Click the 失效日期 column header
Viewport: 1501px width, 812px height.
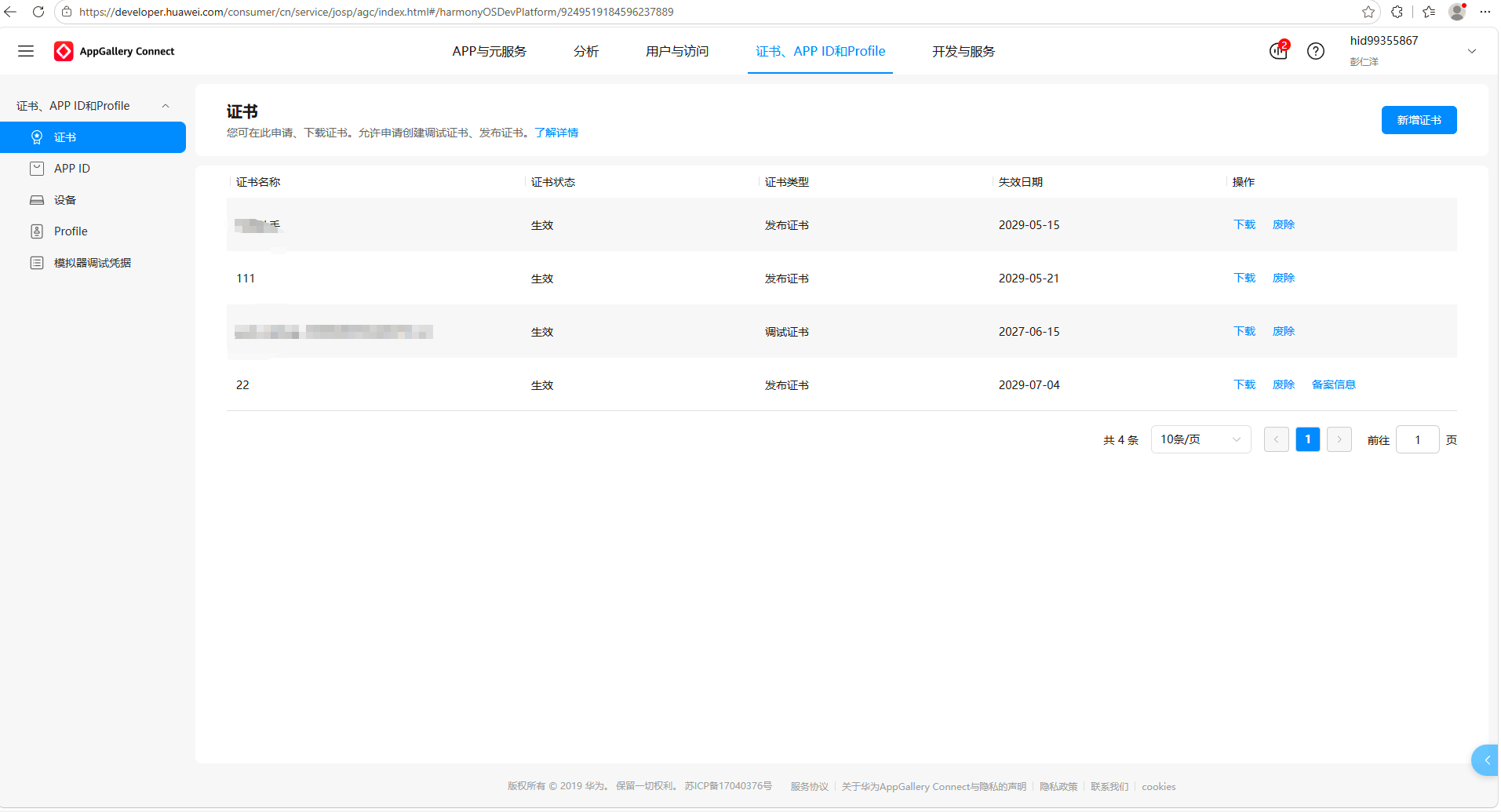(x=1021, y=182)
